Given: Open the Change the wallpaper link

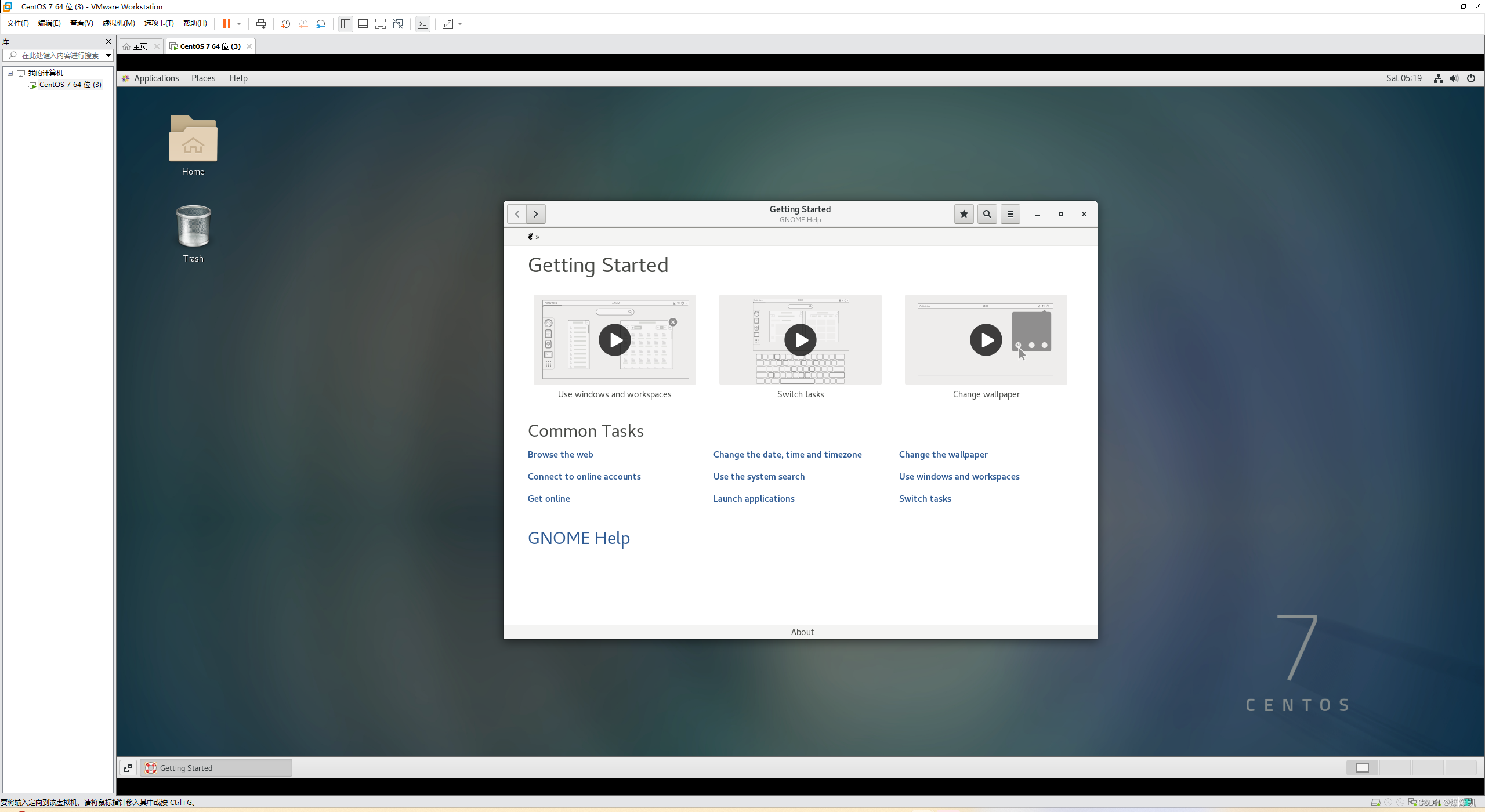Looking at the screenshot, I should coord(943,455).
